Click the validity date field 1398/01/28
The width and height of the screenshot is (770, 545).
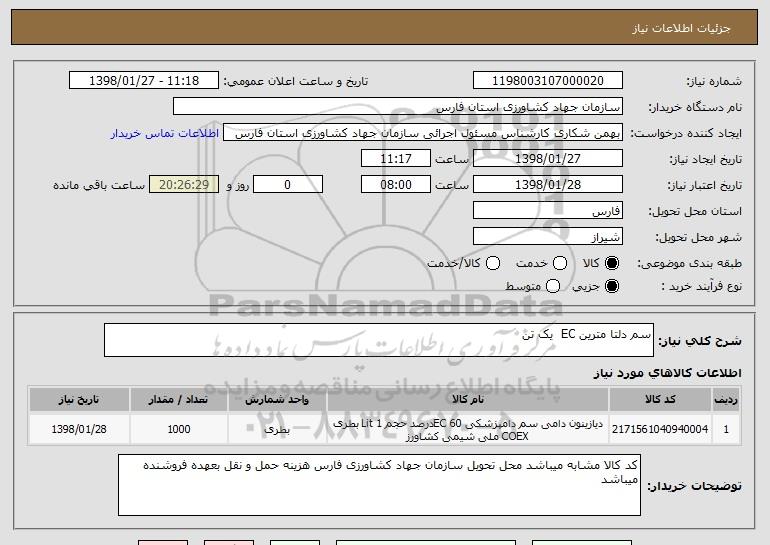point(548,185)
